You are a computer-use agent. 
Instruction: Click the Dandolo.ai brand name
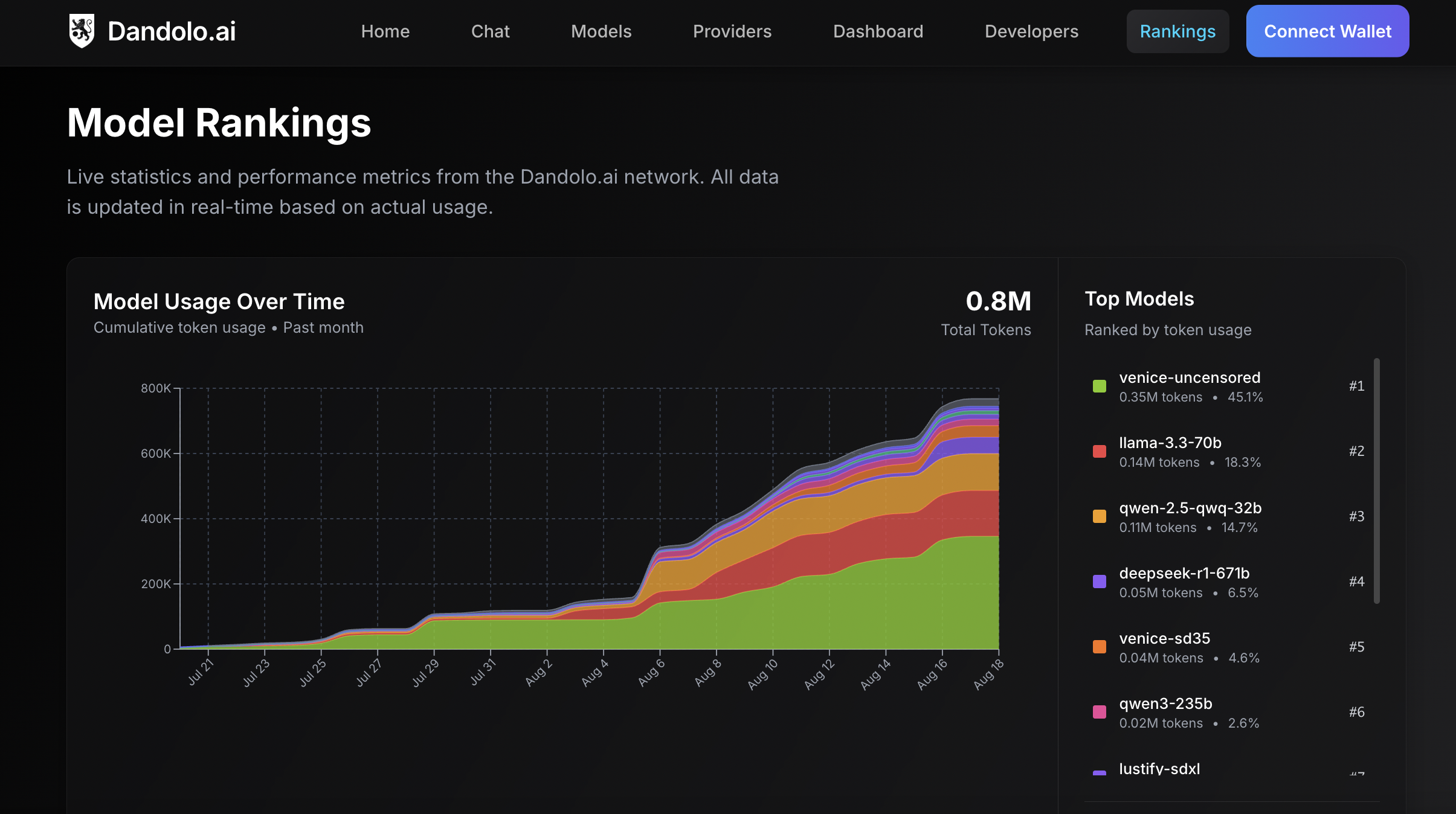coord(172,31)
